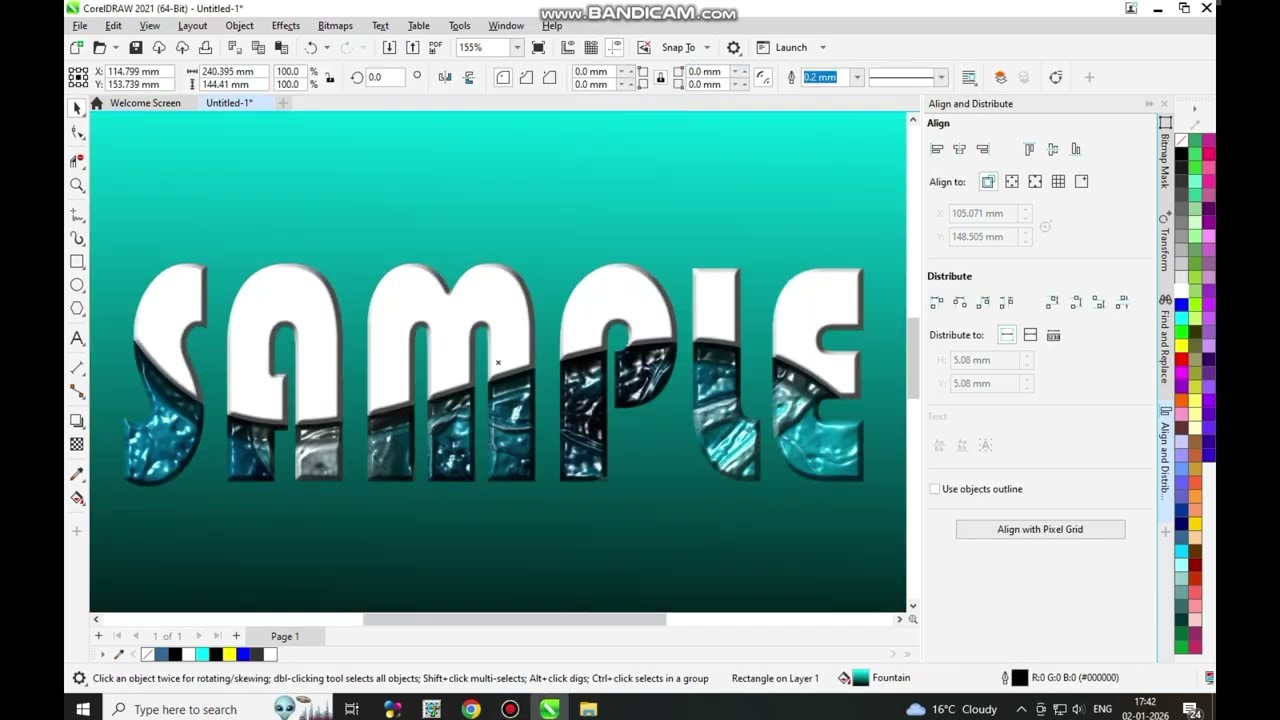
Task: Toggle Distribute to Extent of selection
Action: [1007, 335]
